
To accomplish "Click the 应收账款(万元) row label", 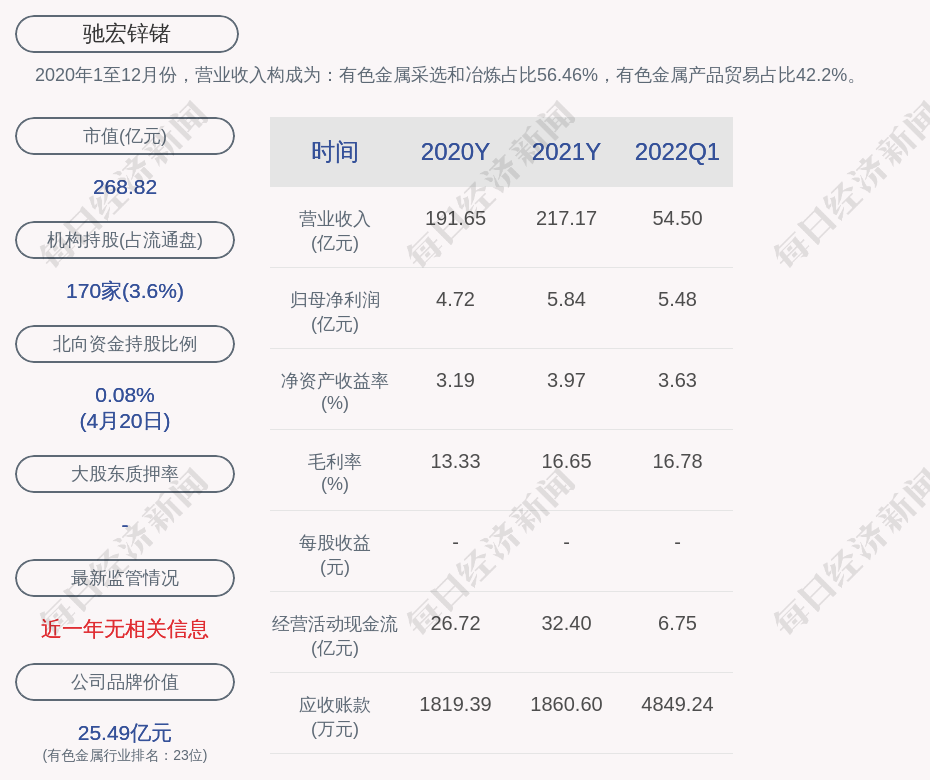I will (x=335, y=717).
